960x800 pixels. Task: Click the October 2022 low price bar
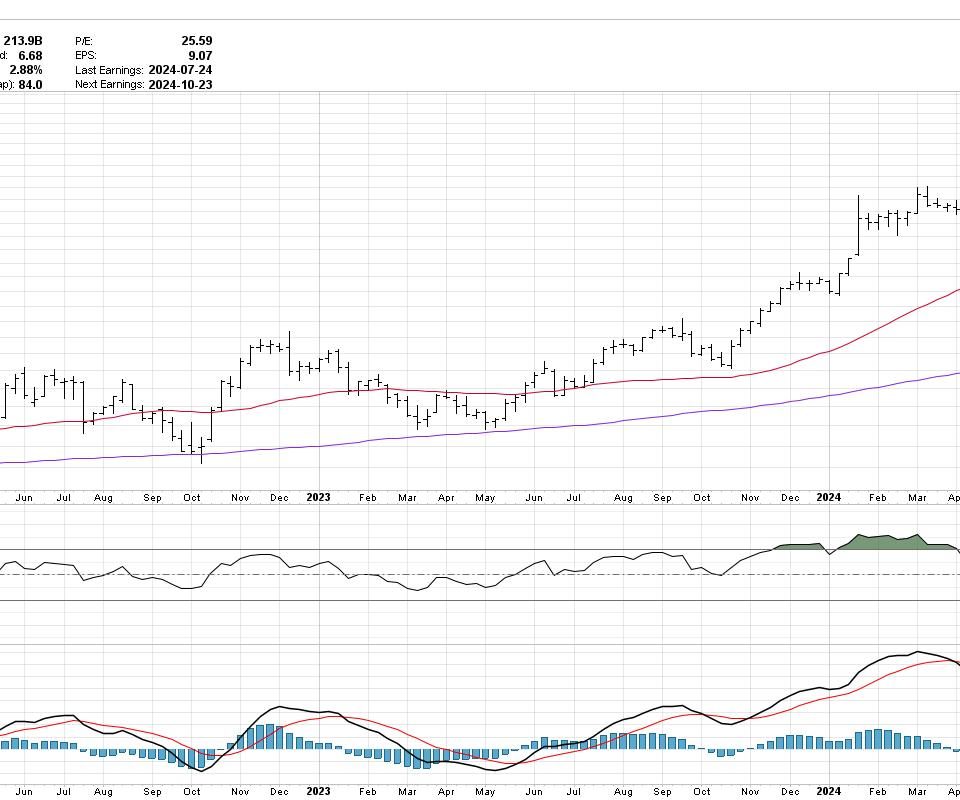tap(202, 450)
